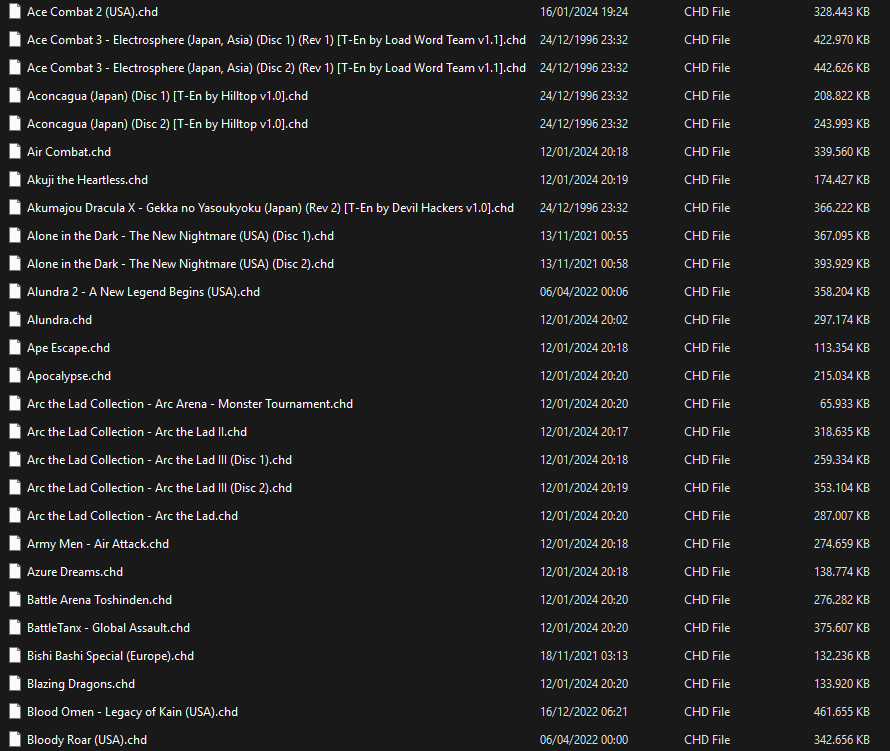Click the icon for Aconcagua (Japan) (Disc 1)

[15, 95]
